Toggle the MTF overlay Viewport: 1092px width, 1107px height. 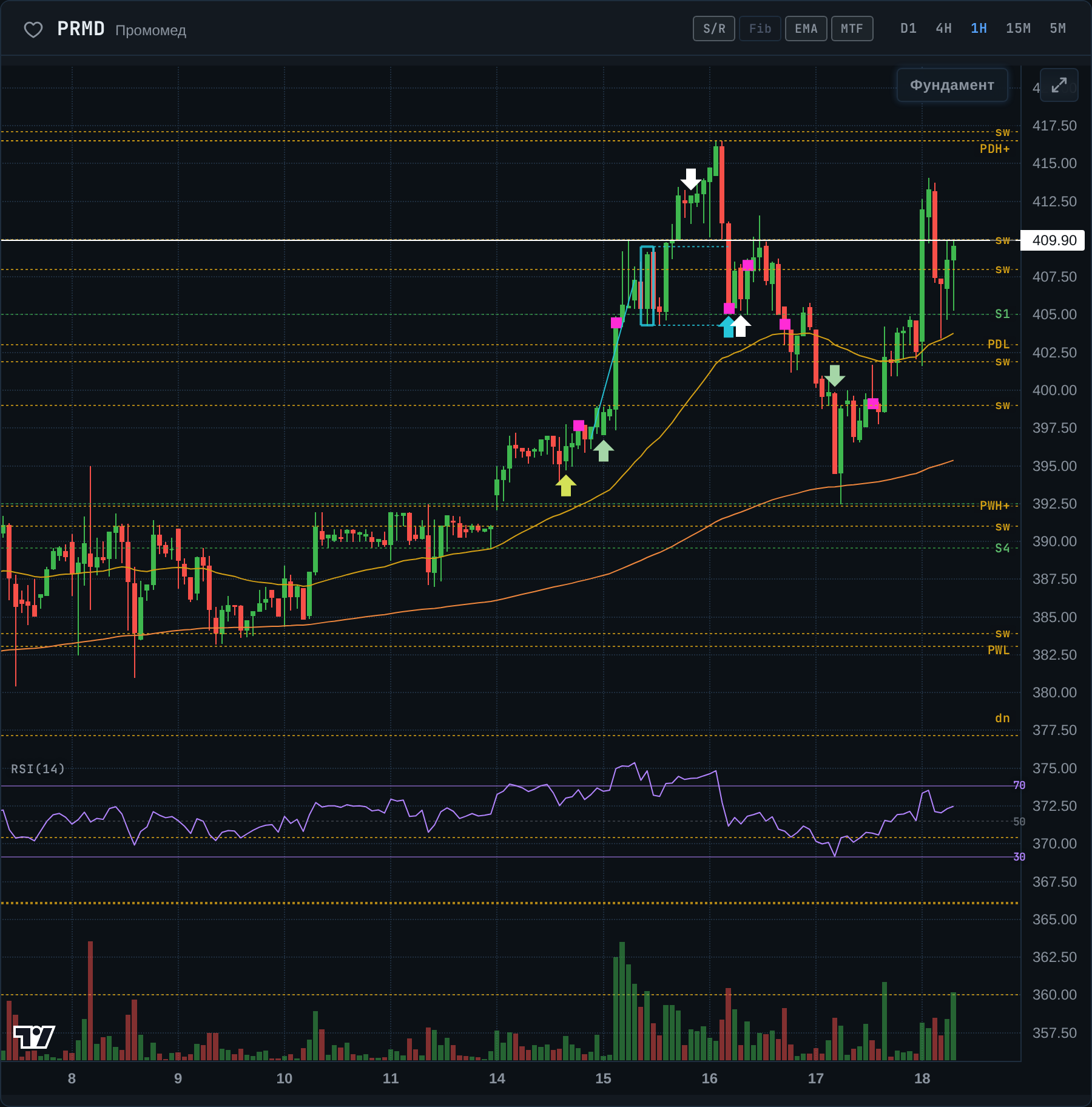click(852, 29)
